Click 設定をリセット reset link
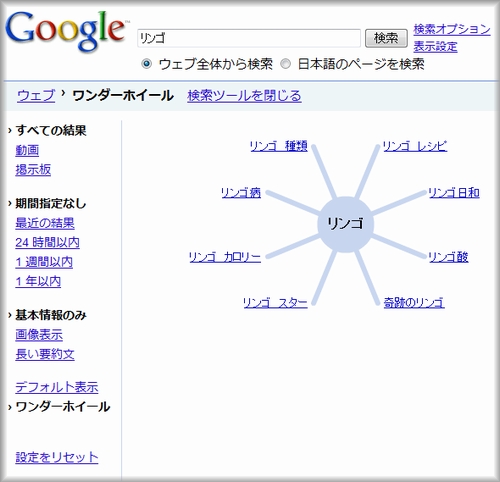 (x=57, y=457)
